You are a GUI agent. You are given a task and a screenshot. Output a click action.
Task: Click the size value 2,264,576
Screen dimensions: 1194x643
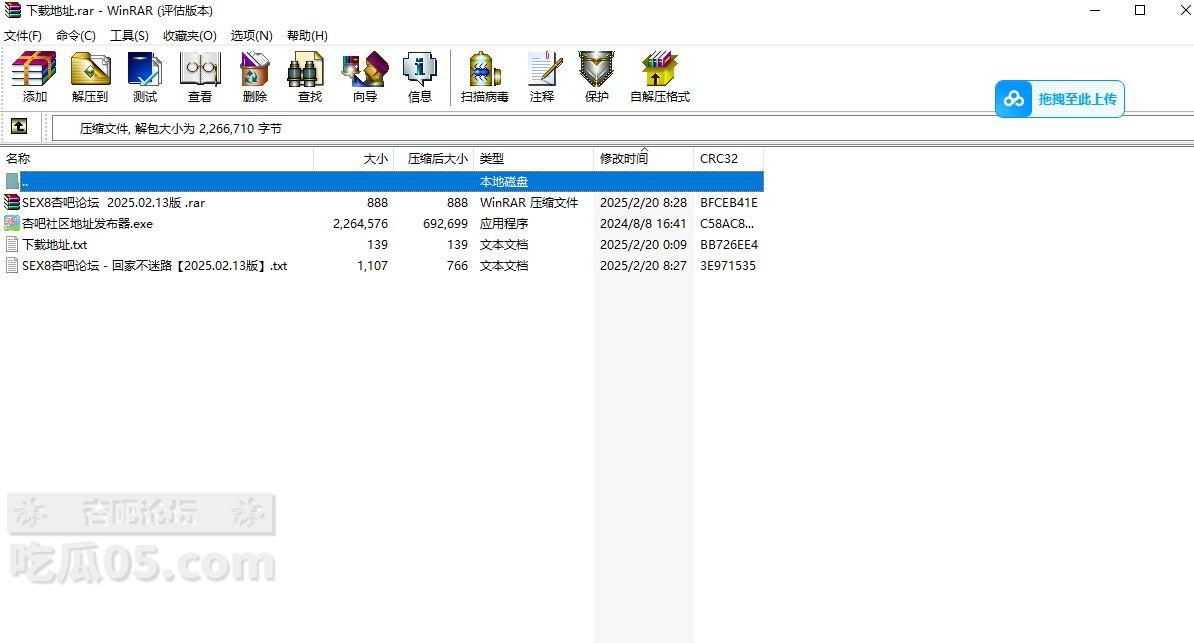pos(360,224)
